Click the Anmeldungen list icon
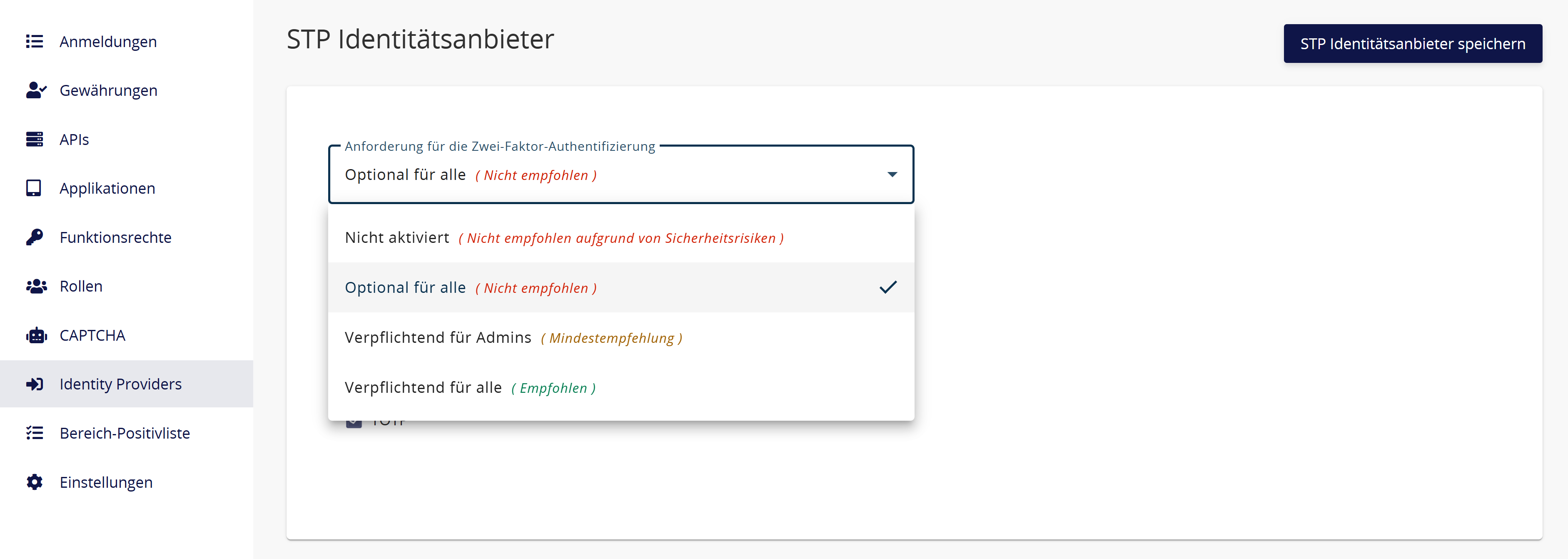 35,41
